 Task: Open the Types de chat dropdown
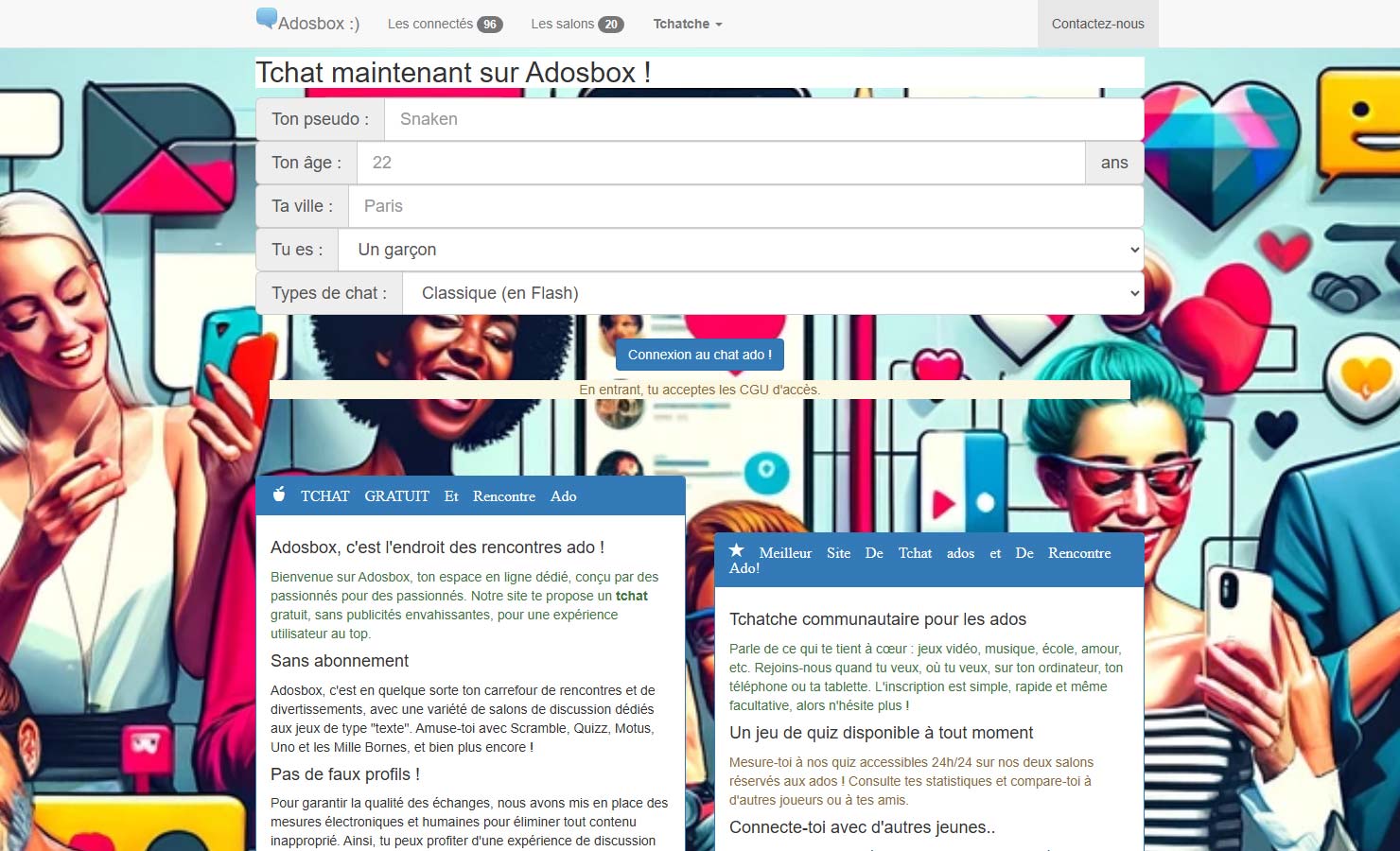coord(773,293)
